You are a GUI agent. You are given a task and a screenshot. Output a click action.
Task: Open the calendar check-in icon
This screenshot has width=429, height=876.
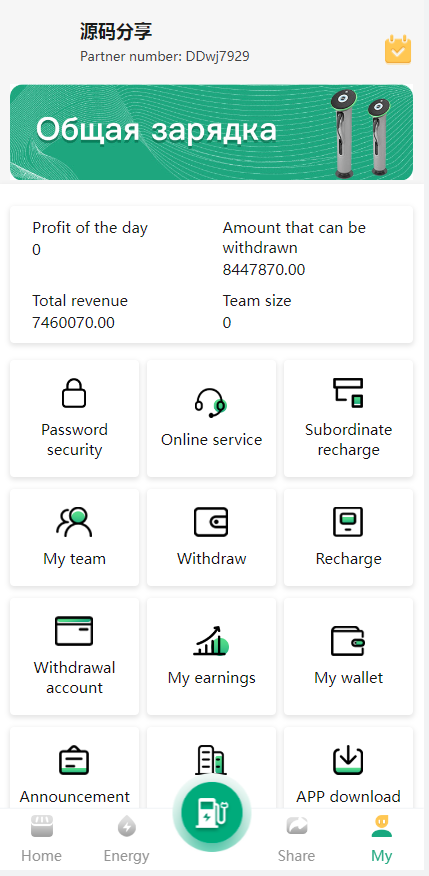point(398,49)
